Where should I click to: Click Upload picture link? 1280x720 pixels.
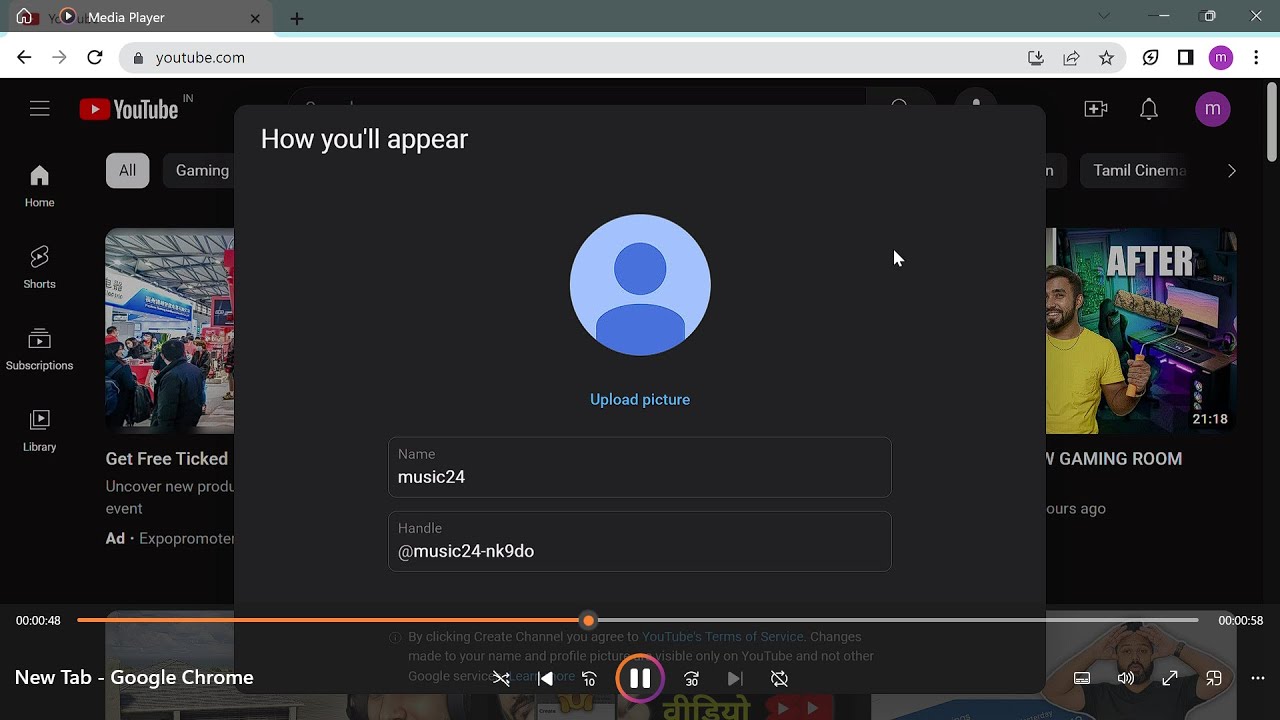click(x=640, y=399)
